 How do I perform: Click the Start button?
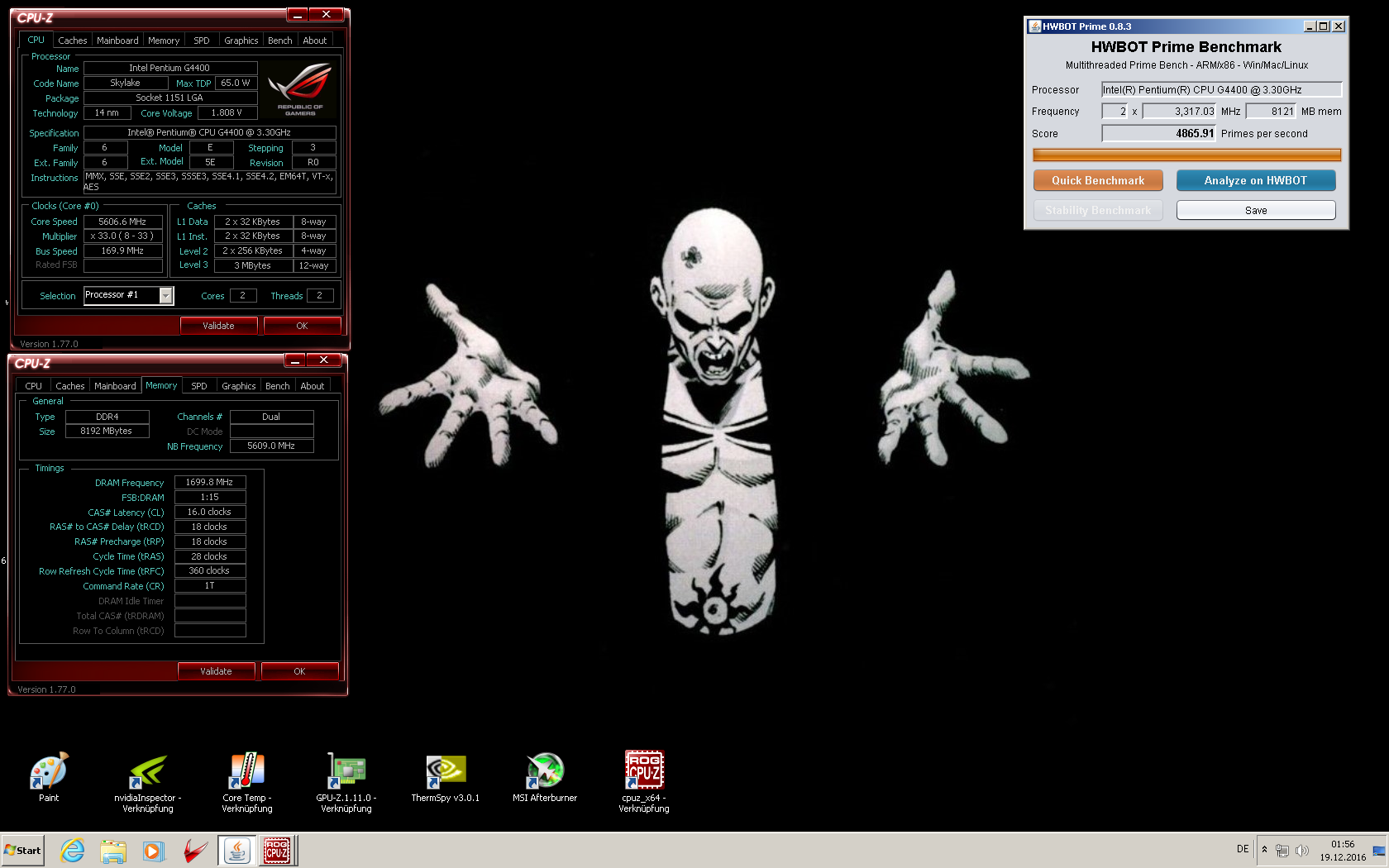click(22, 851)
